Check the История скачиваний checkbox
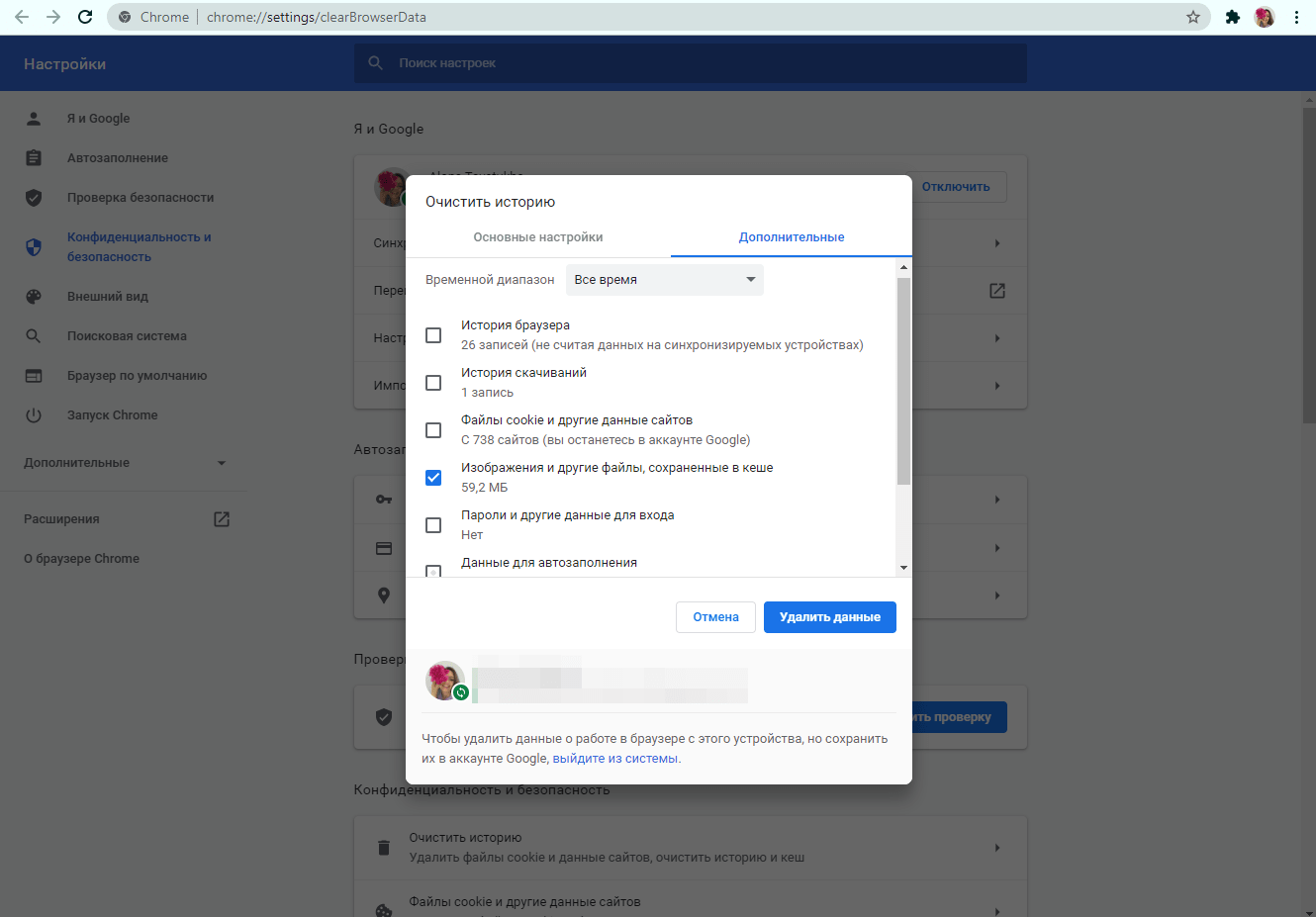The height and width of the screenshot is (917, 1316). point(433,383)
